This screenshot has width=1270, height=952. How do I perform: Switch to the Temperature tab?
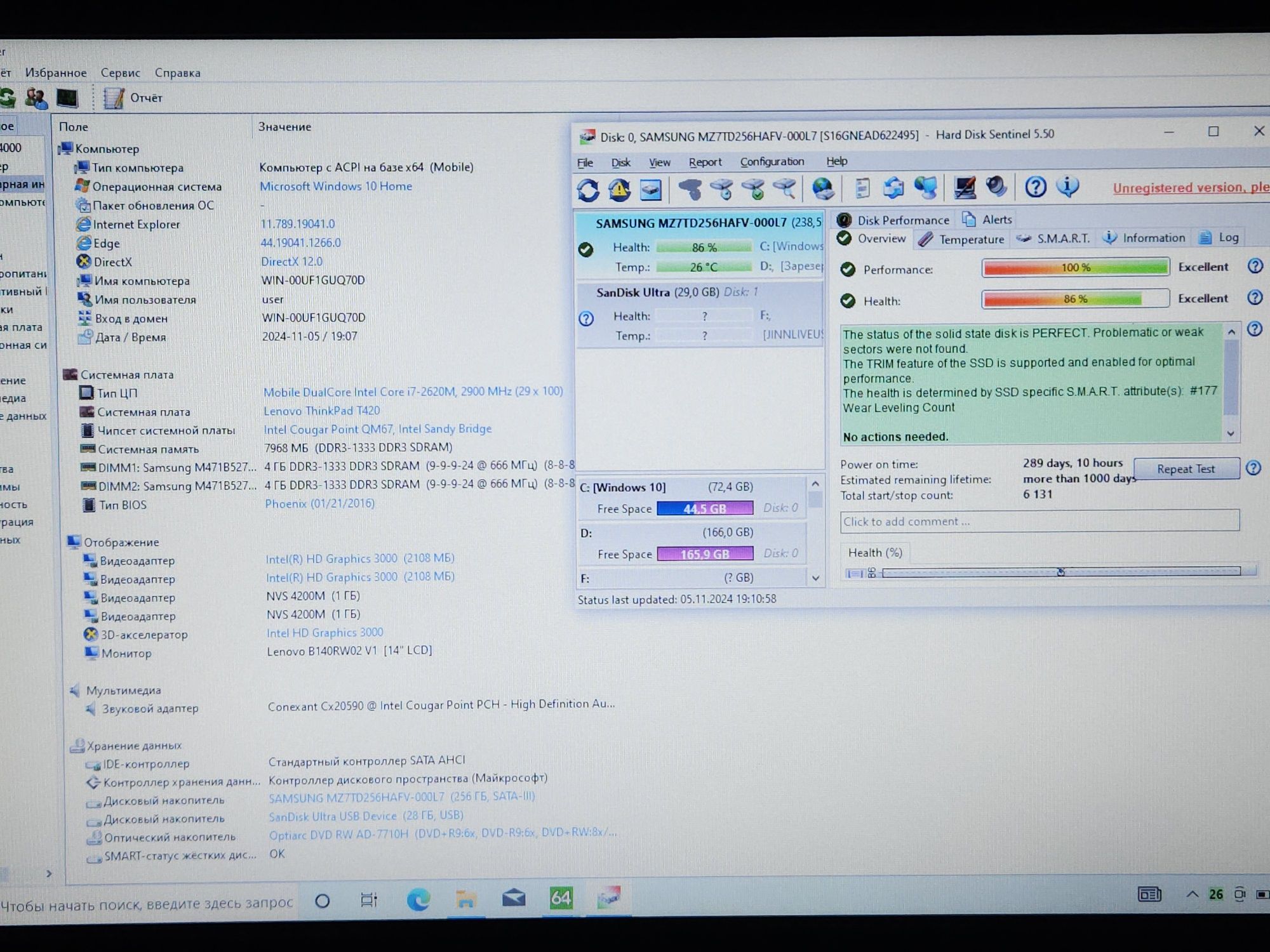[x=962, y=239]
